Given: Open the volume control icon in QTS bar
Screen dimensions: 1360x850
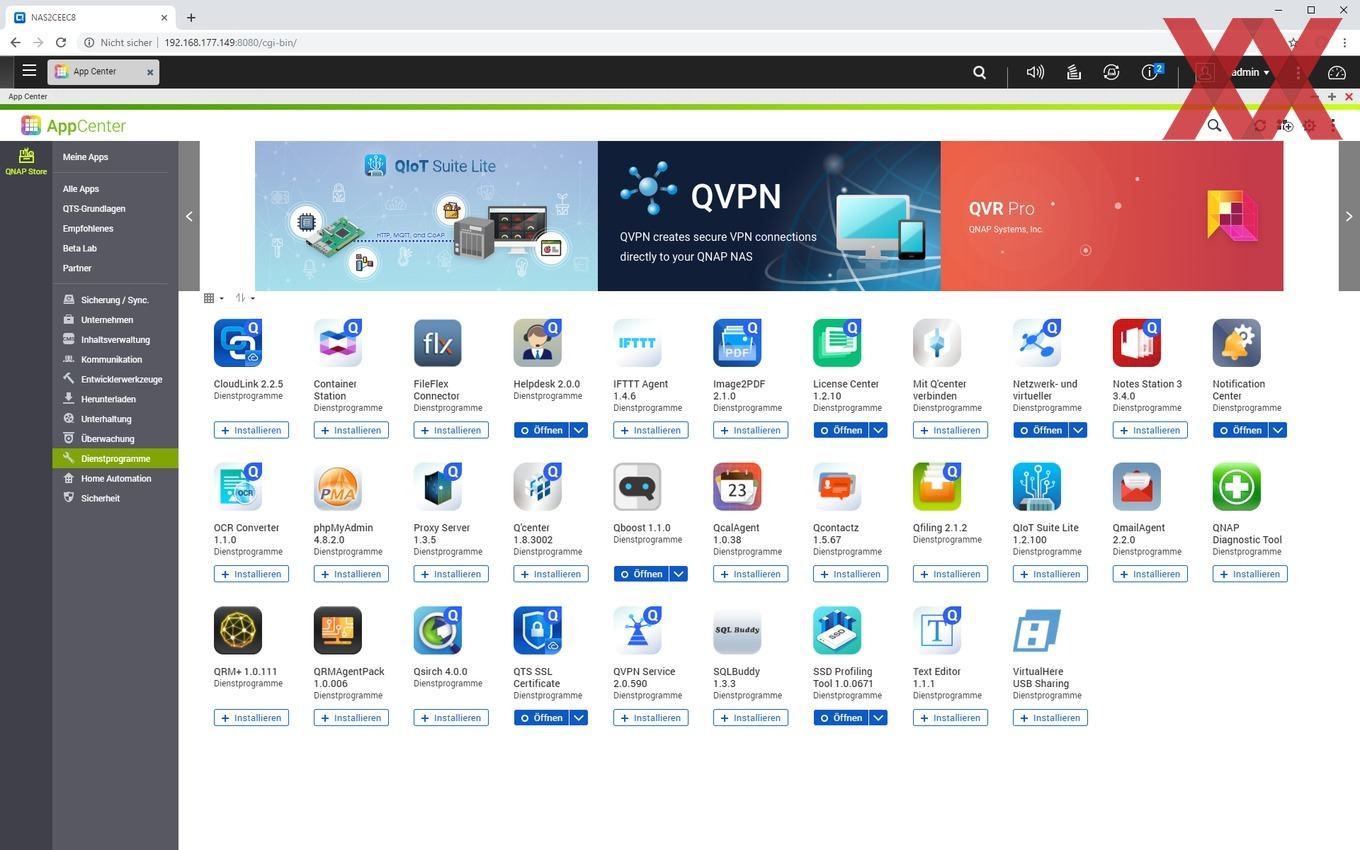Looking at the screenshot, I should click(x=1035, y=72).
